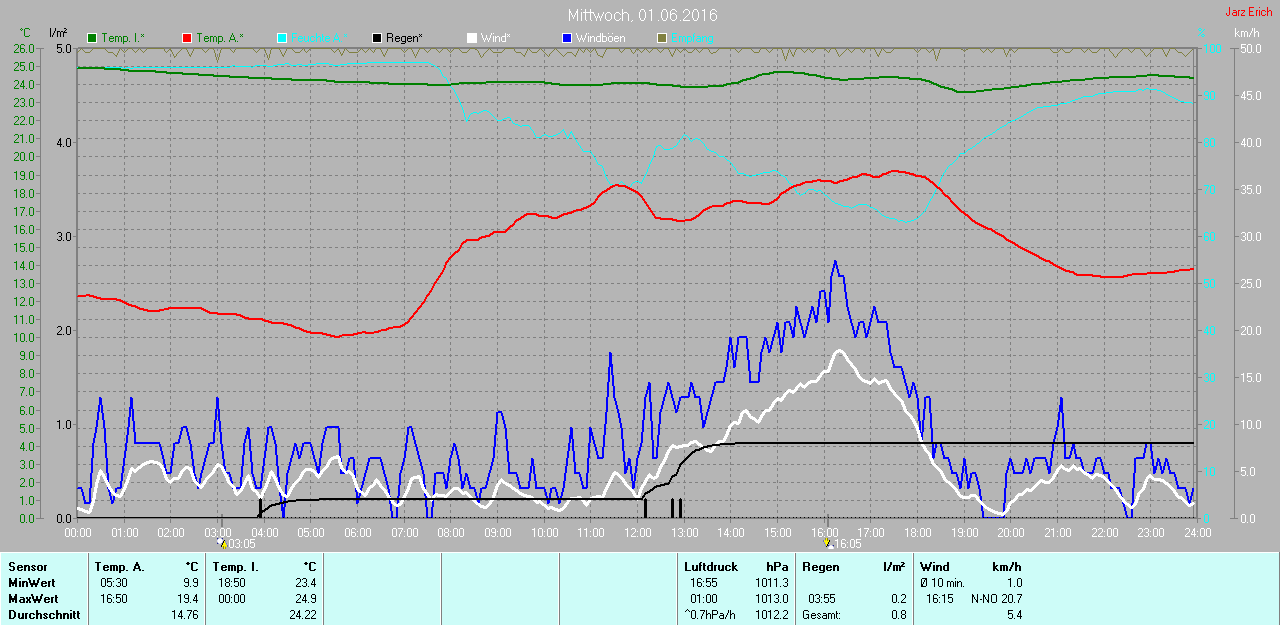Click the '09:00' time axis label
Screen dimensions: 1280x625
coord(498,533)
